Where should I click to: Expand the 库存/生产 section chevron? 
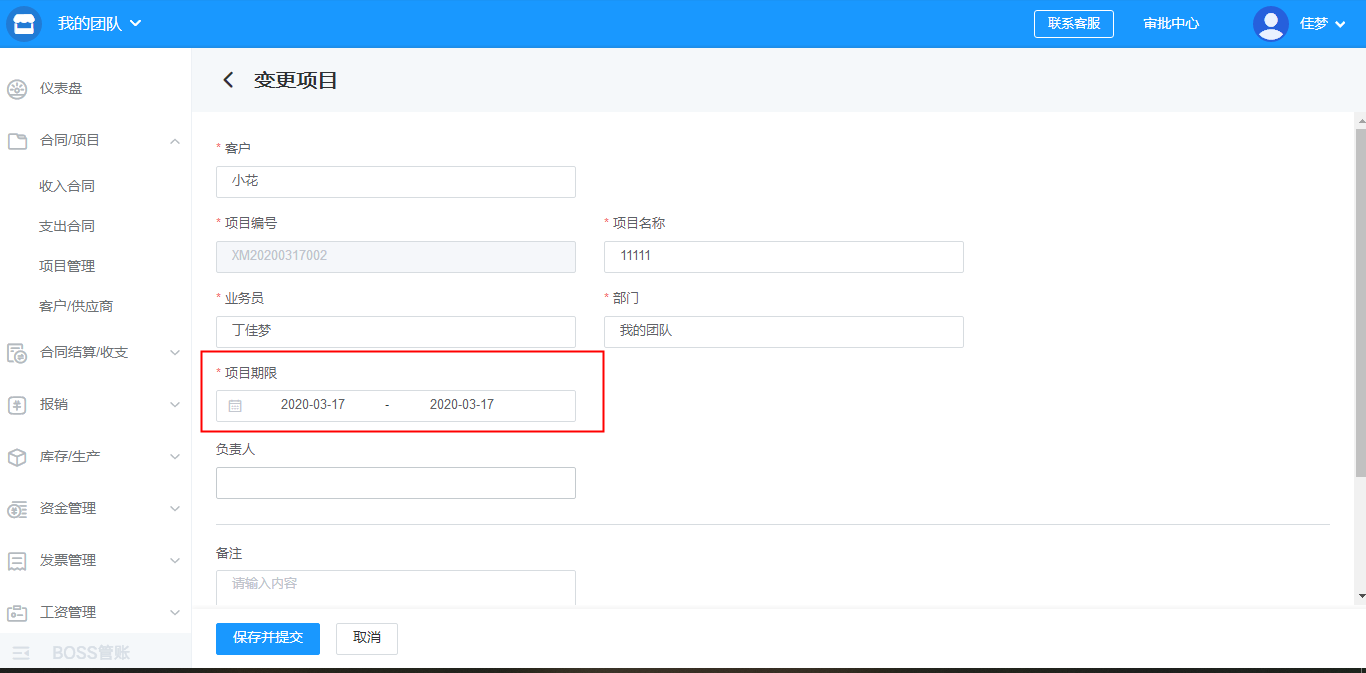click(x=175, y=457)
